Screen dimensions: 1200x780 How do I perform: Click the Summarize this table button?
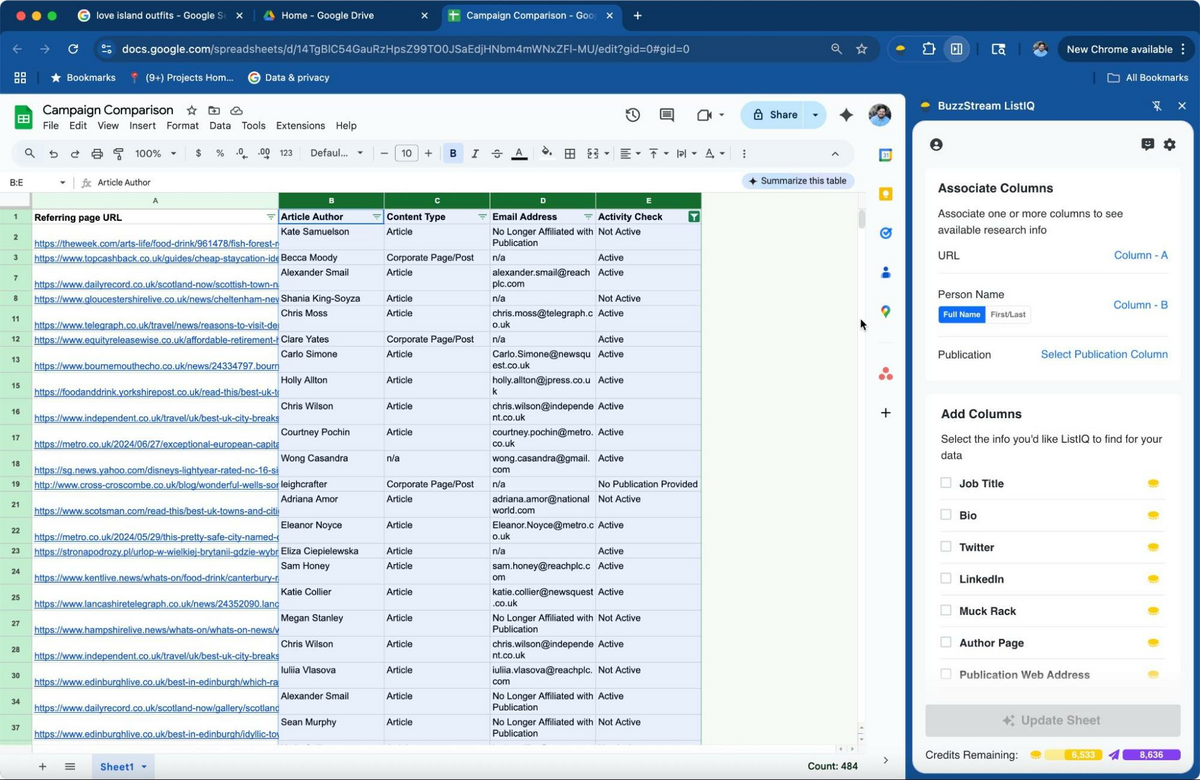tap(797, 181)
